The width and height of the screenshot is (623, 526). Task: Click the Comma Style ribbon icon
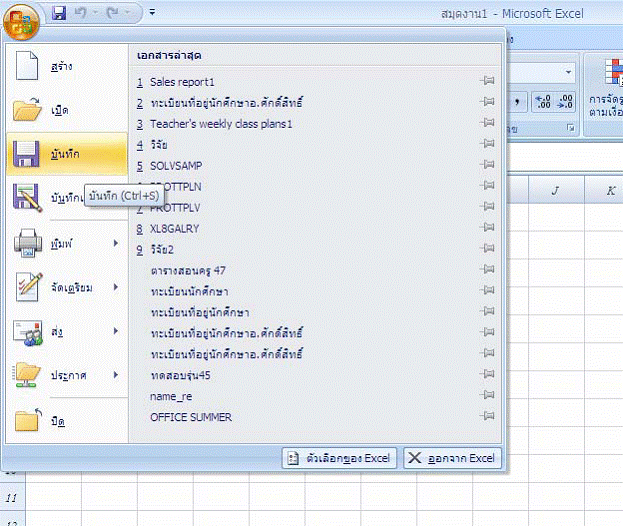click(x=518, y=102)
